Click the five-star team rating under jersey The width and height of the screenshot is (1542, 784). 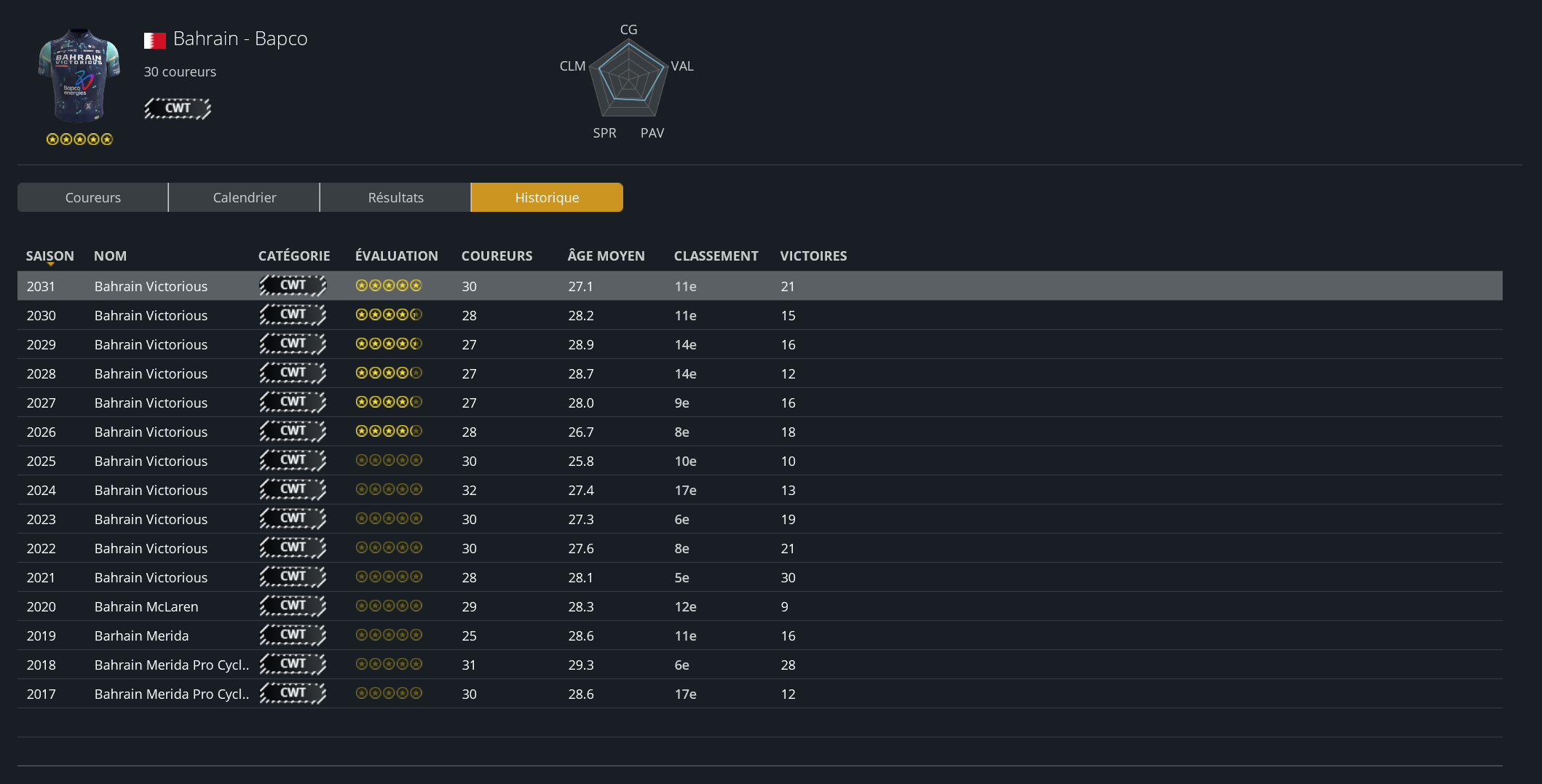[79, 139]
